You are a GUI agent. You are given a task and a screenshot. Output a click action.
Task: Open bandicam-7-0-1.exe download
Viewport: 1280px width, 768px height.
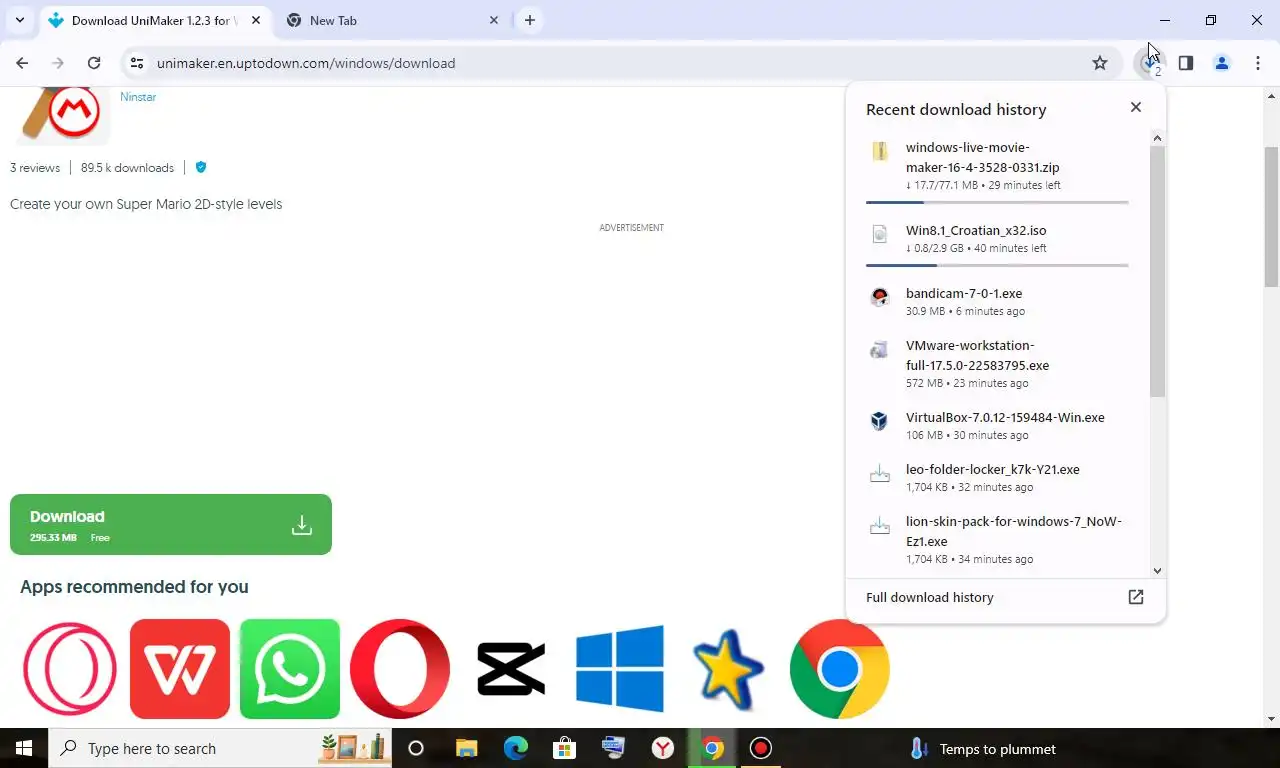click(x=997, y=301)
